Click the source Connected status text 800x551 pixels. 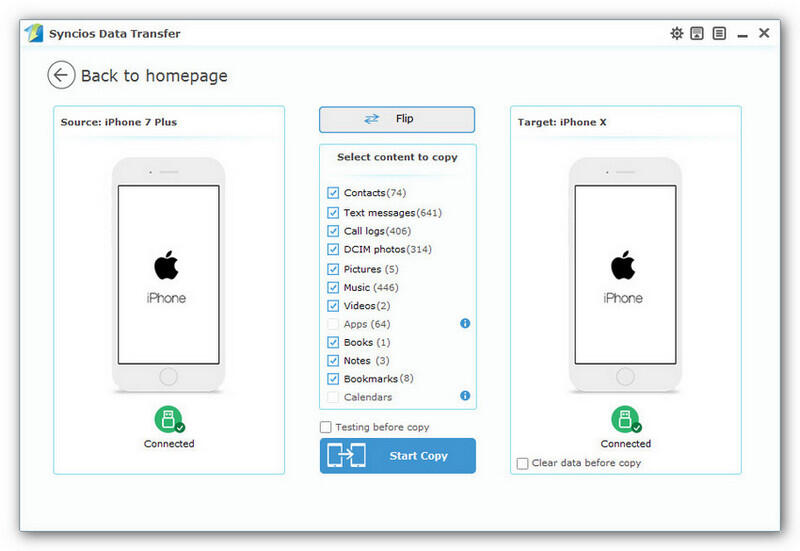(169, 444)
